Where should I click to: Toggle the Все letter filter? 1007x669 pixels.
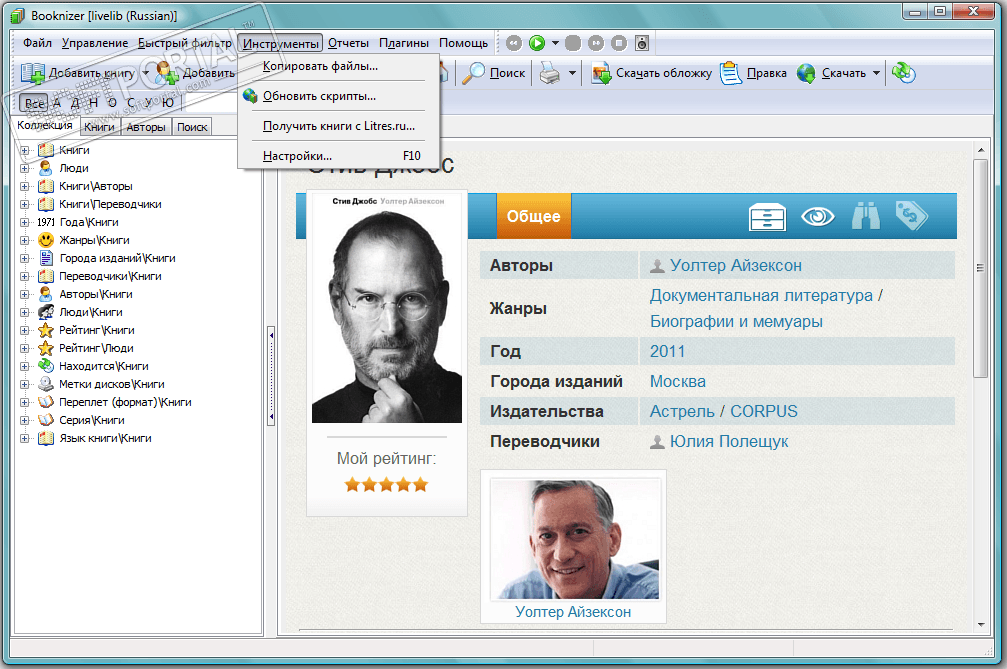point(34,103)
